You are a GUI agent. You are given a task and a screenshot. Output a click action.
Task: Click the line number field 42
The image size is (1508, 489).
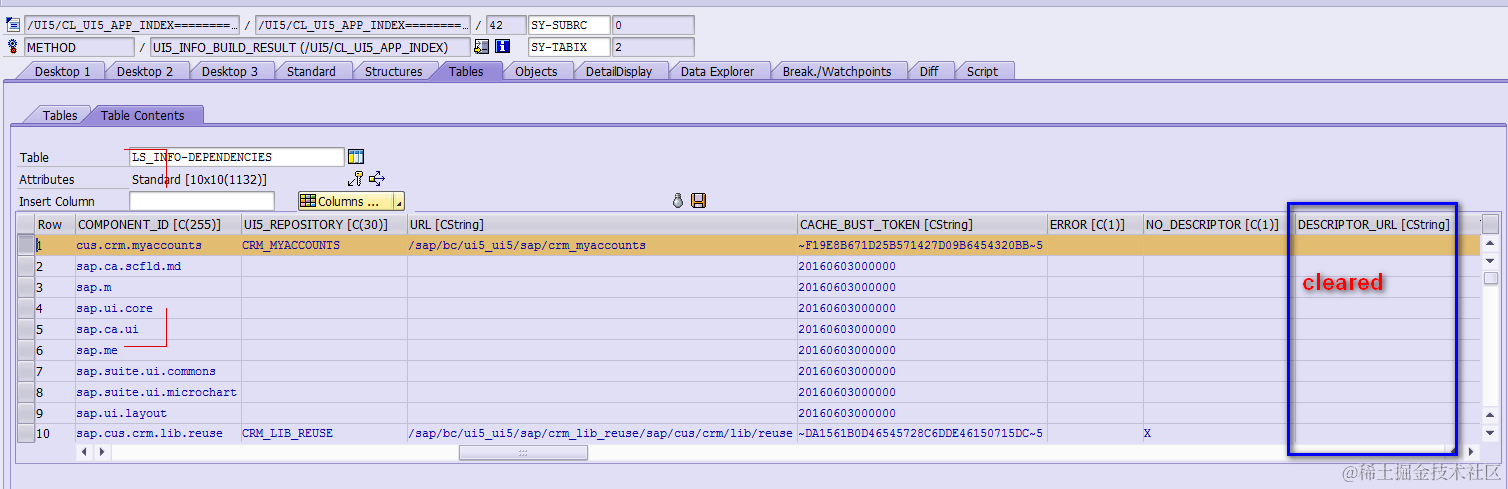(x=506, y=25)
